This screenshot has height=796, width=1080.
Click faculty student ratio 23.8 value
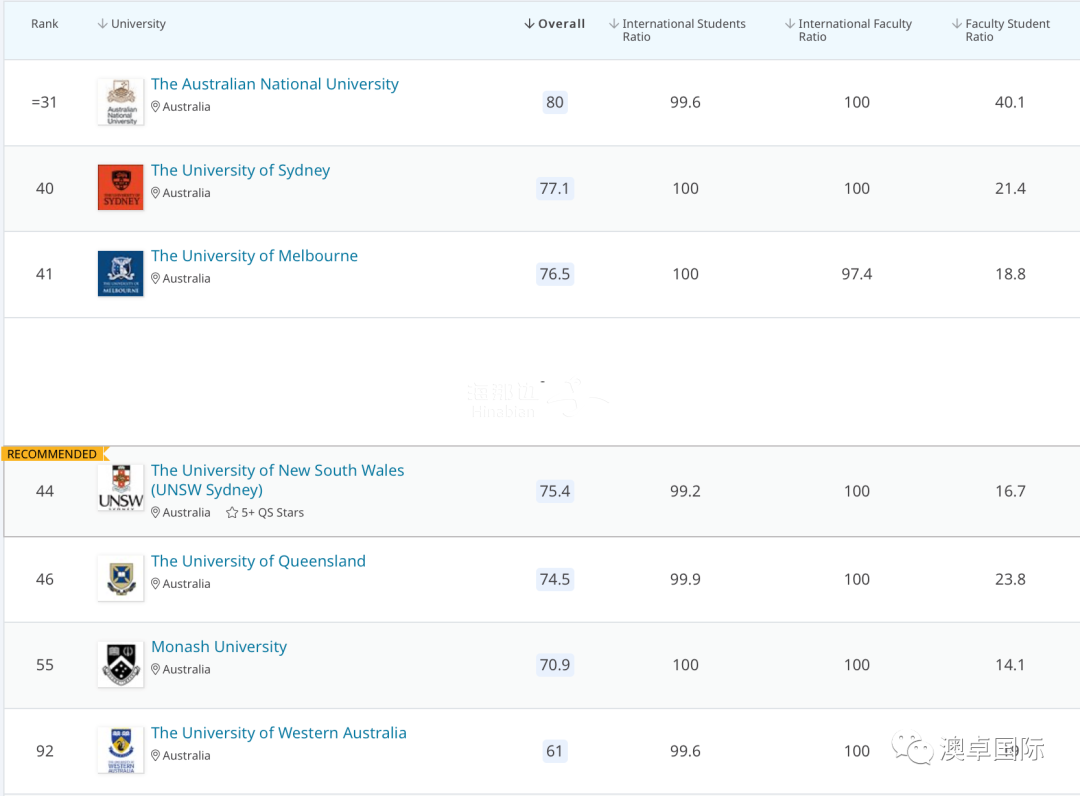click(x=1010, y=579)
